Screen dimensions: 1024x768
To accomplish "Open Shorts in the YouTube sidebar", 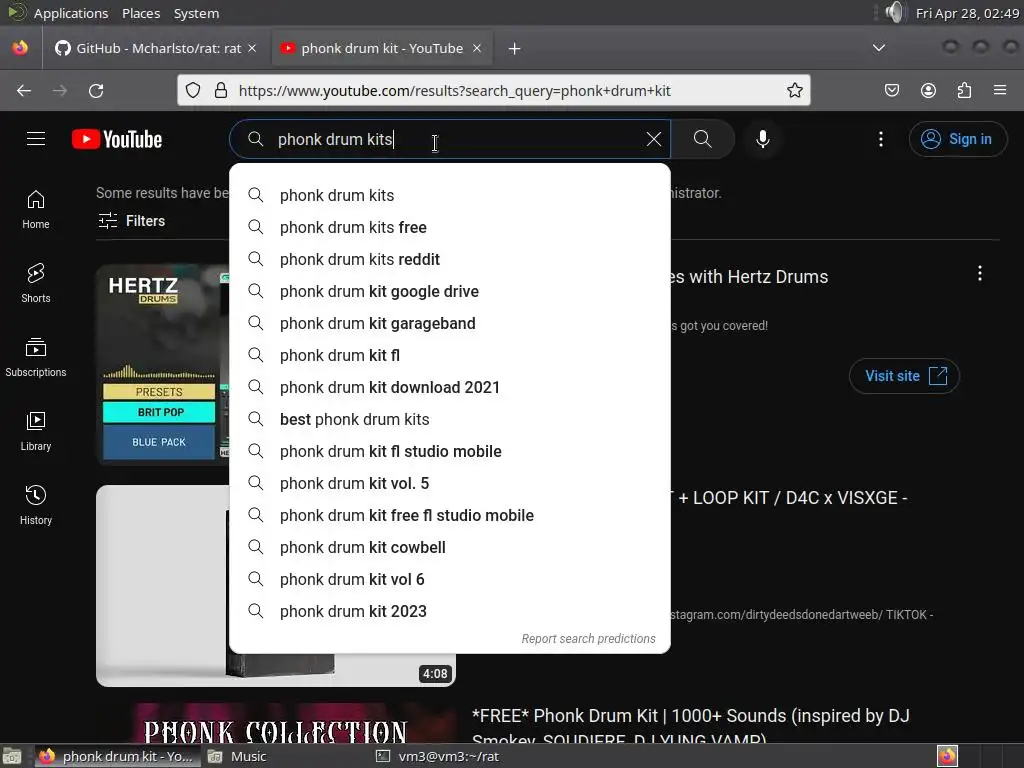I will tap(36, 283).
